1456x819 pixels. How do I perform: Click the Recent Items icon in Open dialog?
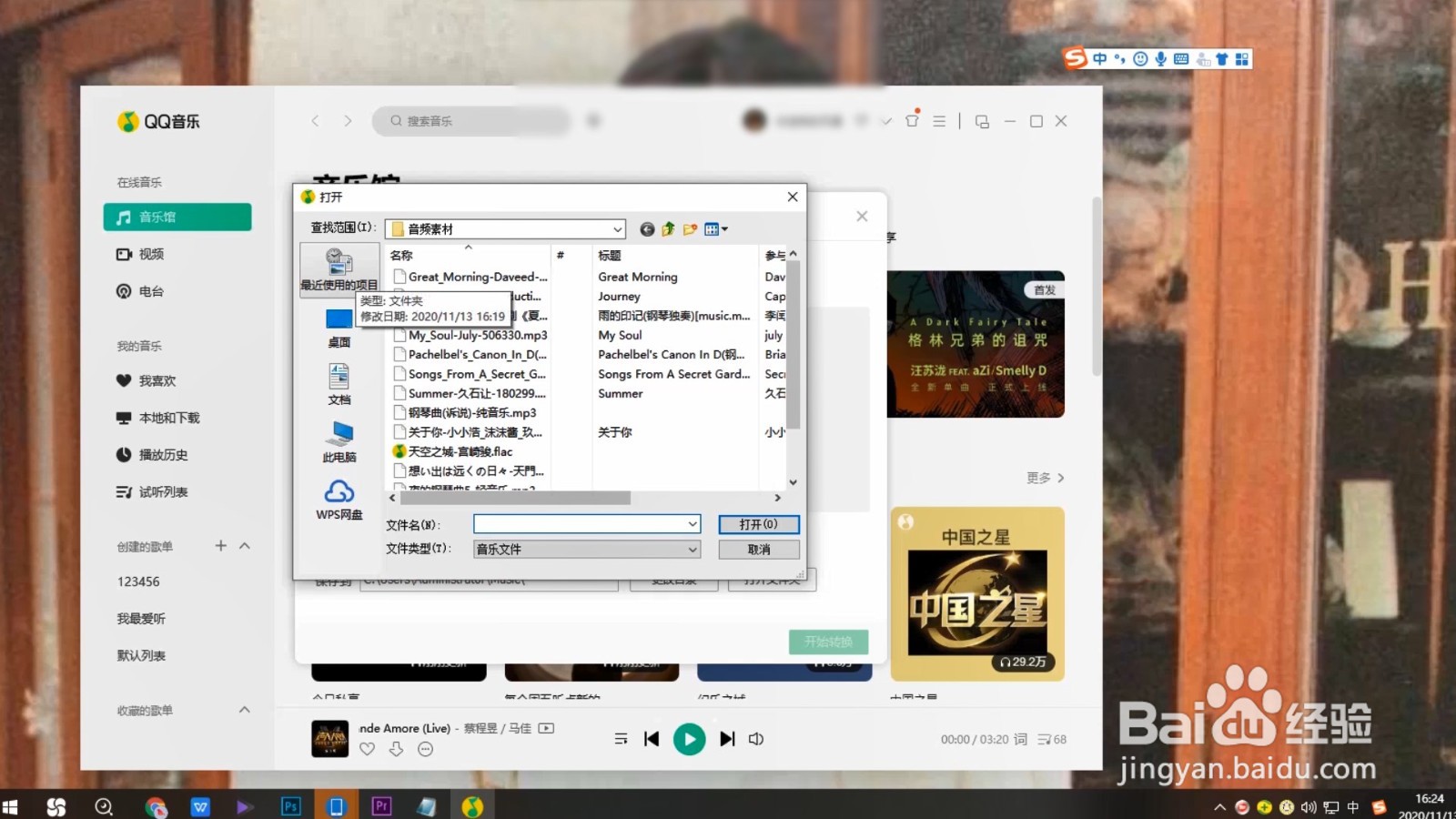339,269
